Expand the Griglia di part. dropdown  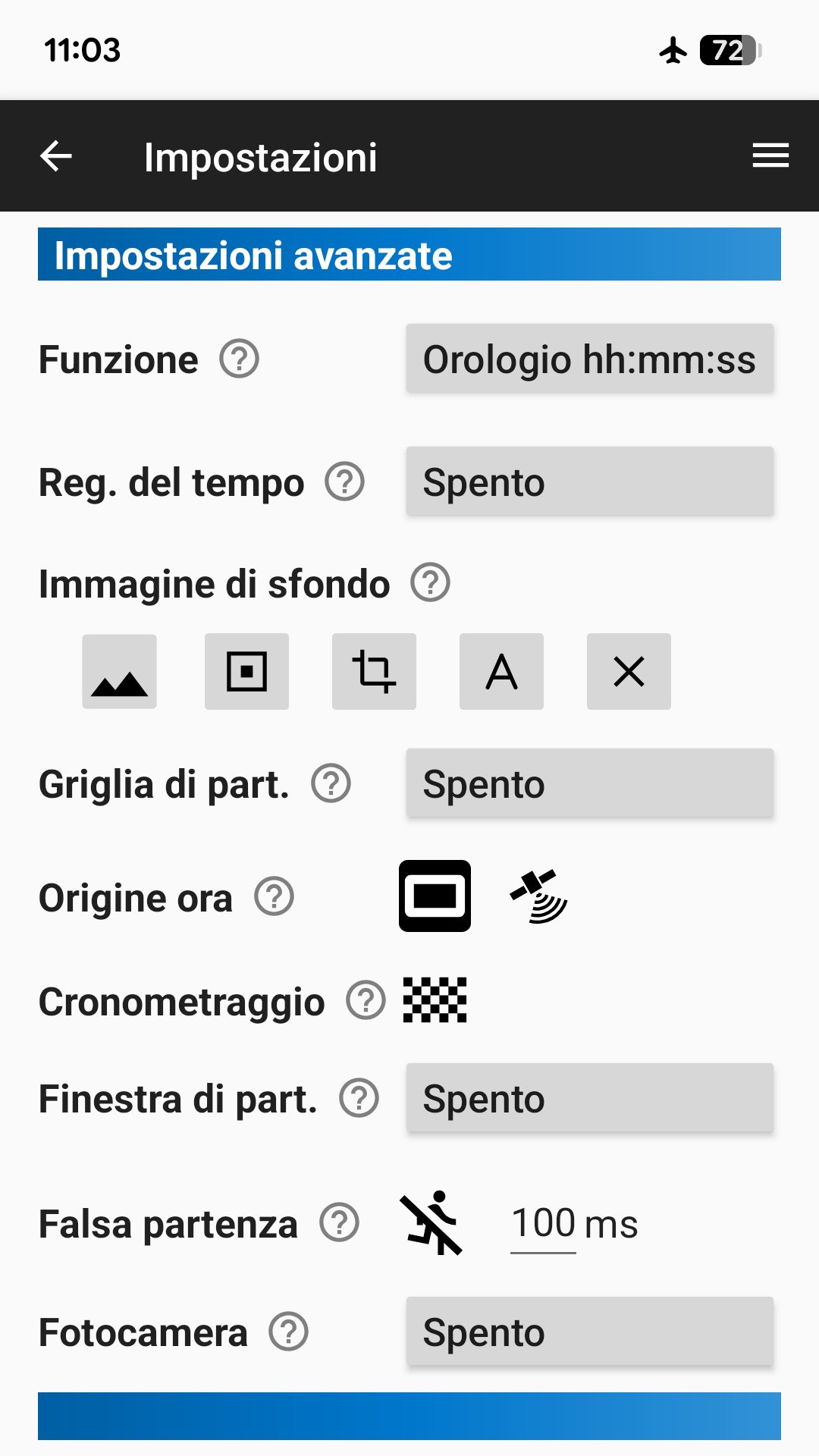point(589,783)
